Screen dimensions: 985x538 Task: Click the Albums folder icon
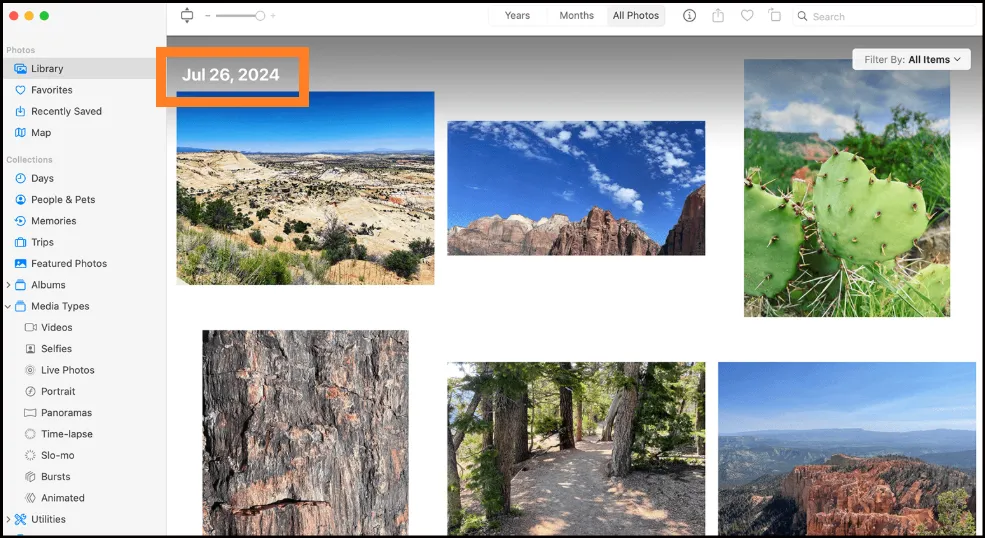click(20, 285)
